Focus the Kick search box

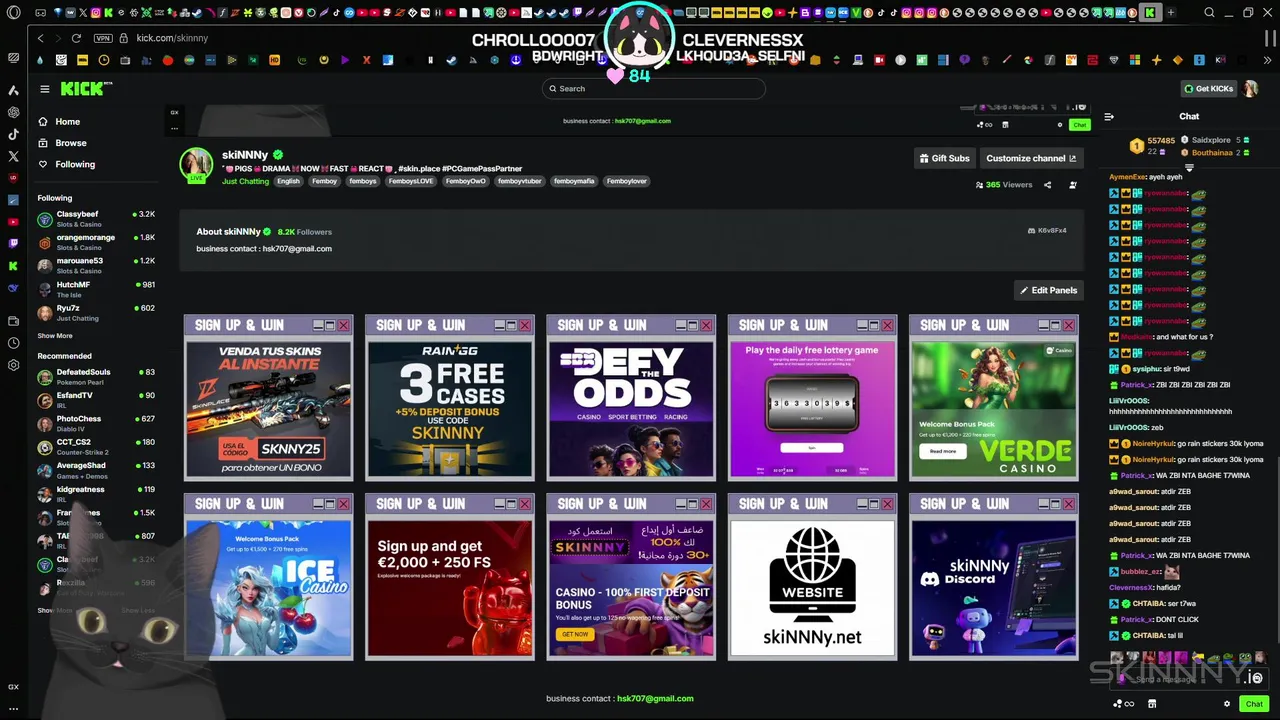click(x=653, y=89)
